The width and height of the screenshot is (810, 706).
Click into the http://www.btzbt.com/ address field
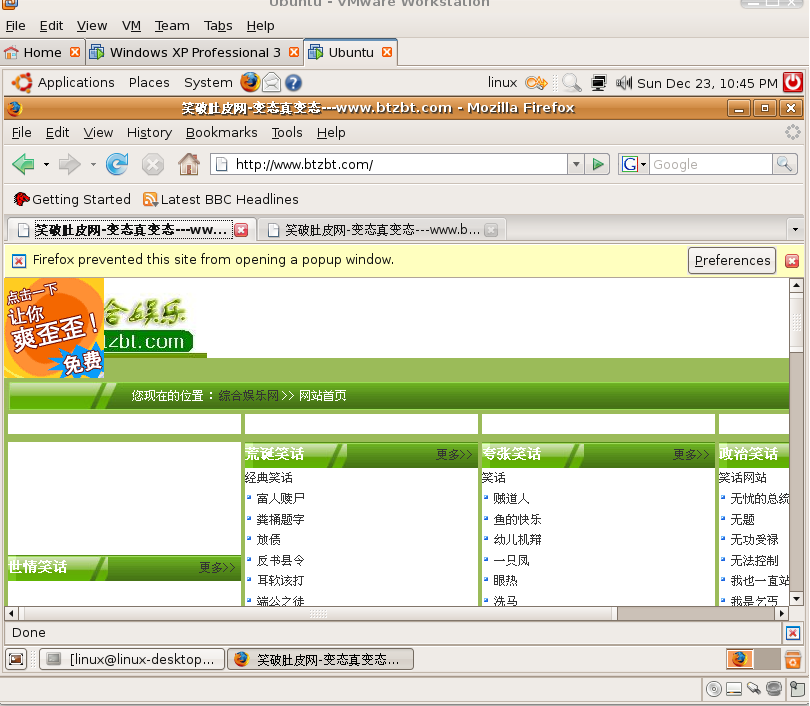click(x=388, y=165)
